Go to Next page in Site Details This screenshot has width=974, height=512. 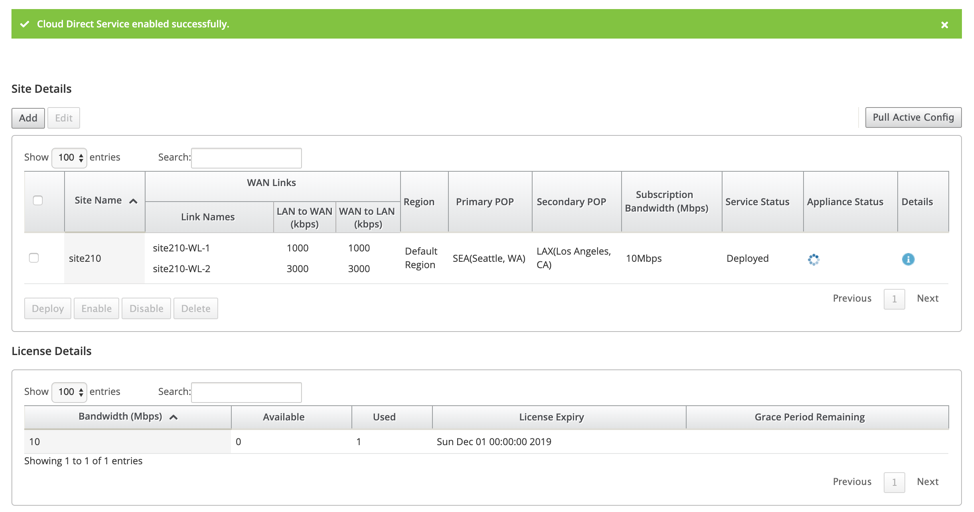pyautogui.click(x=927, y=298)
